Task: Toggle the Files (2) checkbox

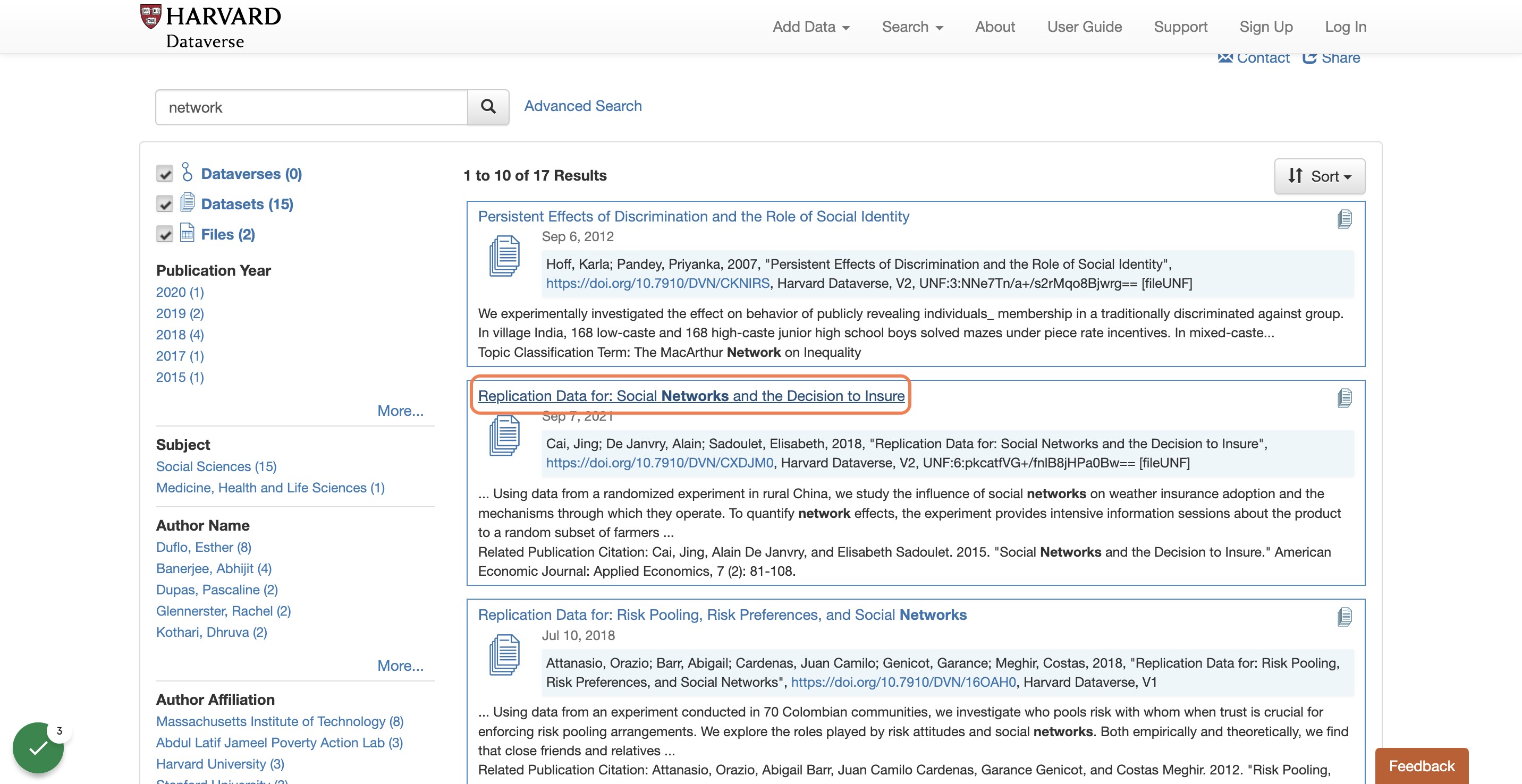Action: [x=165, y=234]
